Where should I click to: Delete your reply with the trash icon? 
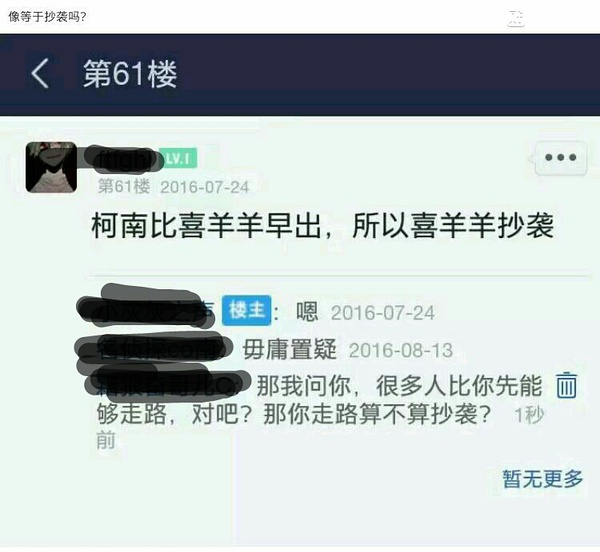(566, 386)
